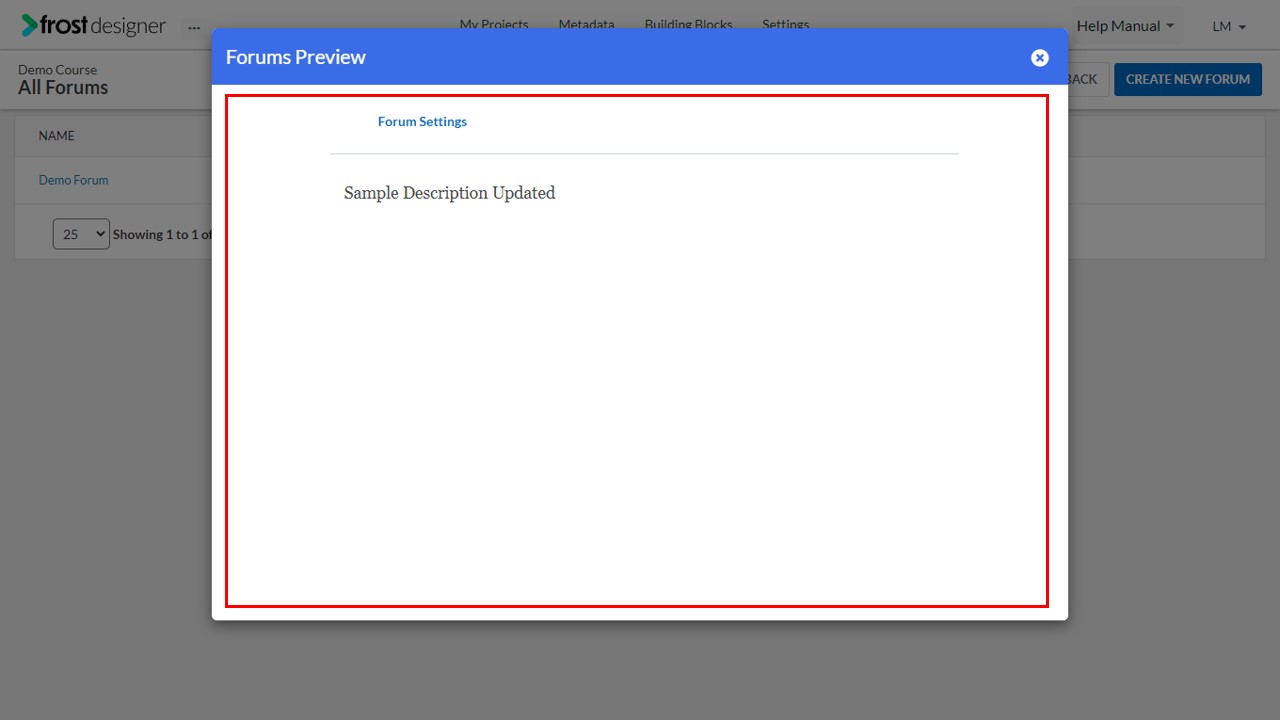This screenshot has width=1280, height=720.
Task: Click the frost designer logo
Action: pos(93,25)
